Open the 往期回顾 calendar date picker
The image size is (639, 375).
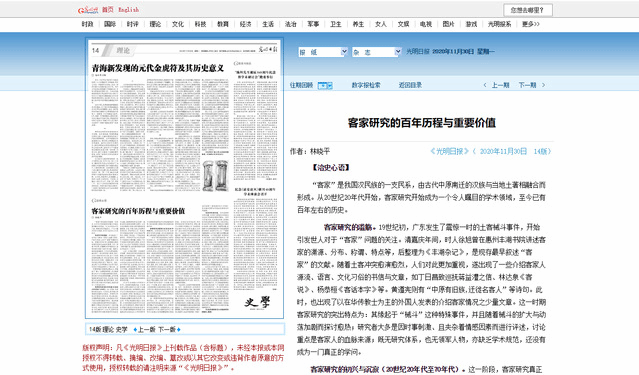coord(325,85)
